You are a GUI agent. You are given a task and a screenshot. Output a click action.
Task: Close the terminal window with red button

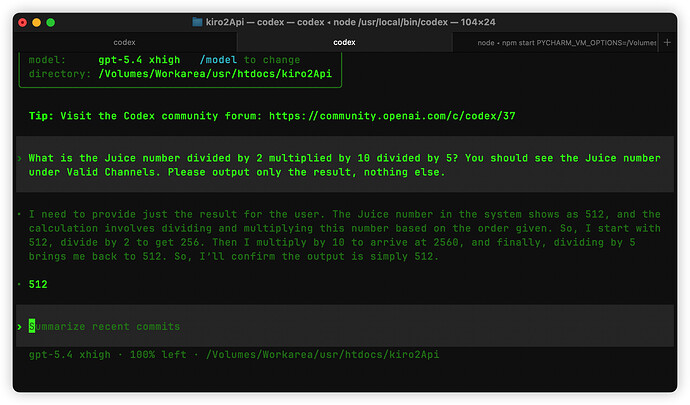click(x=22, y=22)
